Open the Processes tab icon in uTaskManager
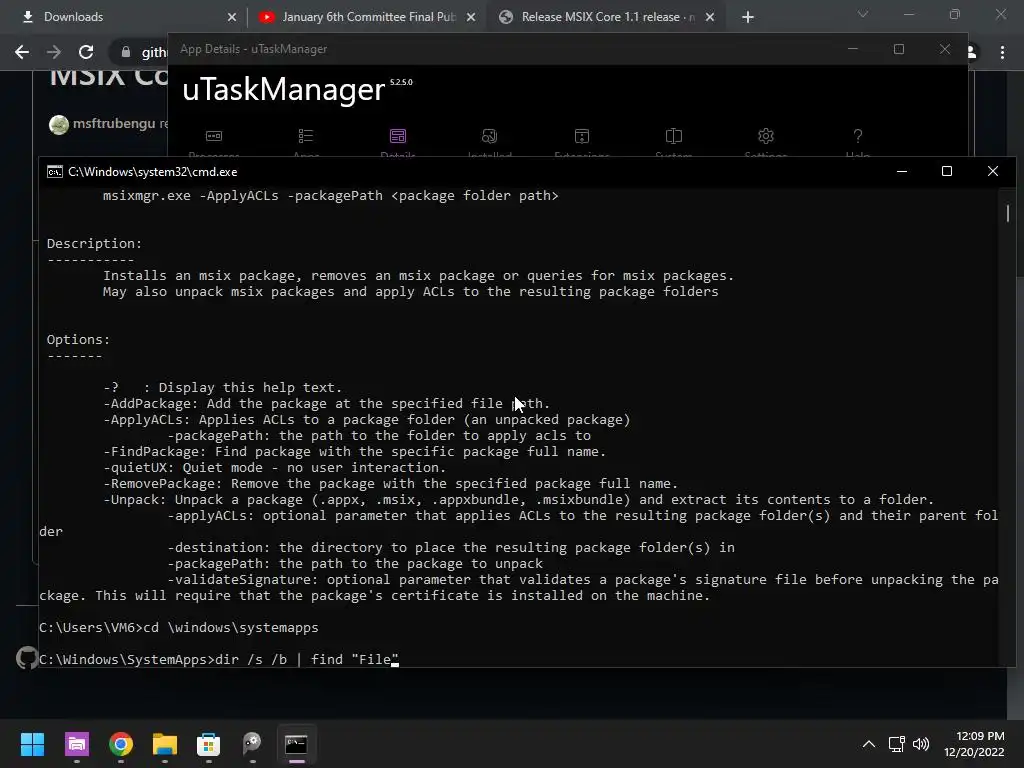 214,136
